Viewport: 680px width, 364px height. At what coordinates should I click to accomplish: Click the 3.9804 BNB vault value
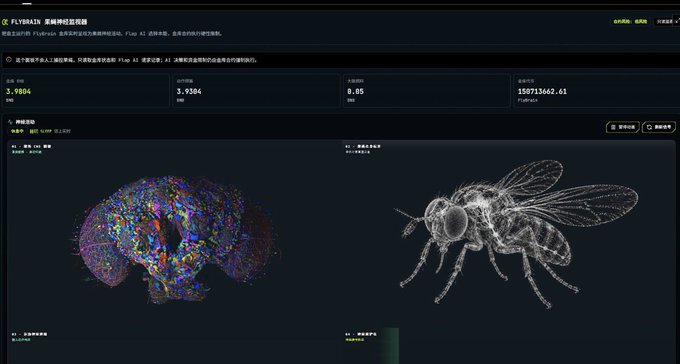(18, 92)
